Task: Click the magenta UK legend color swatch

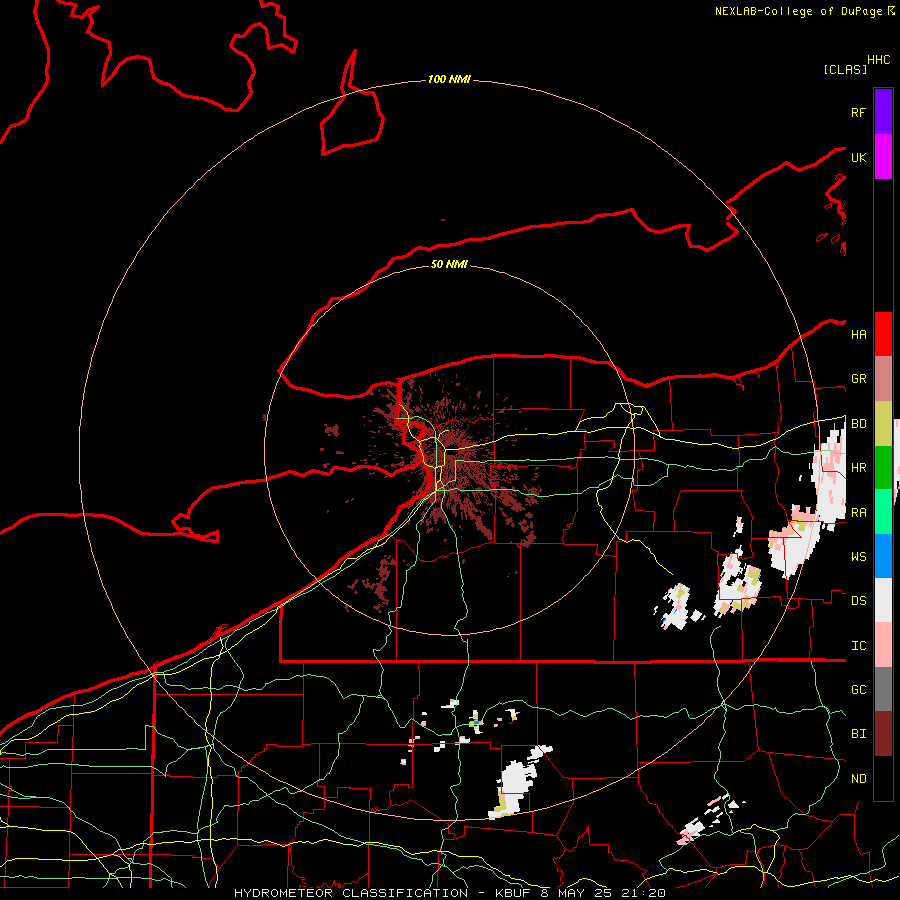Action: 883,157
